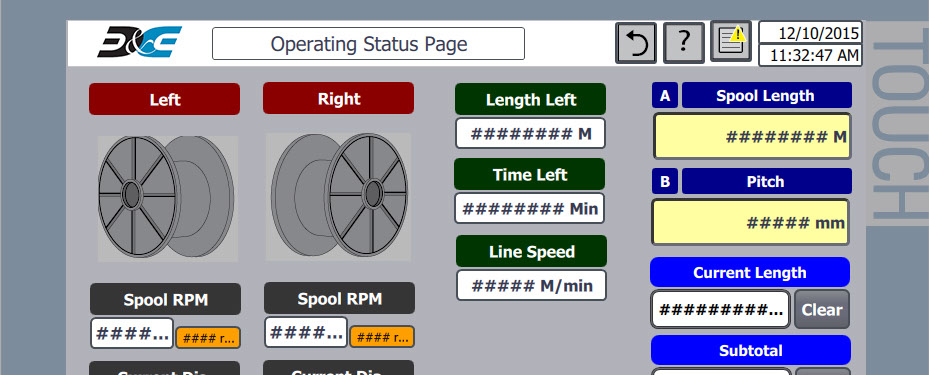Click the orange rpm field under Right spool
The image size is (929, 375).
pyautogui.click(x=382, y=337)
